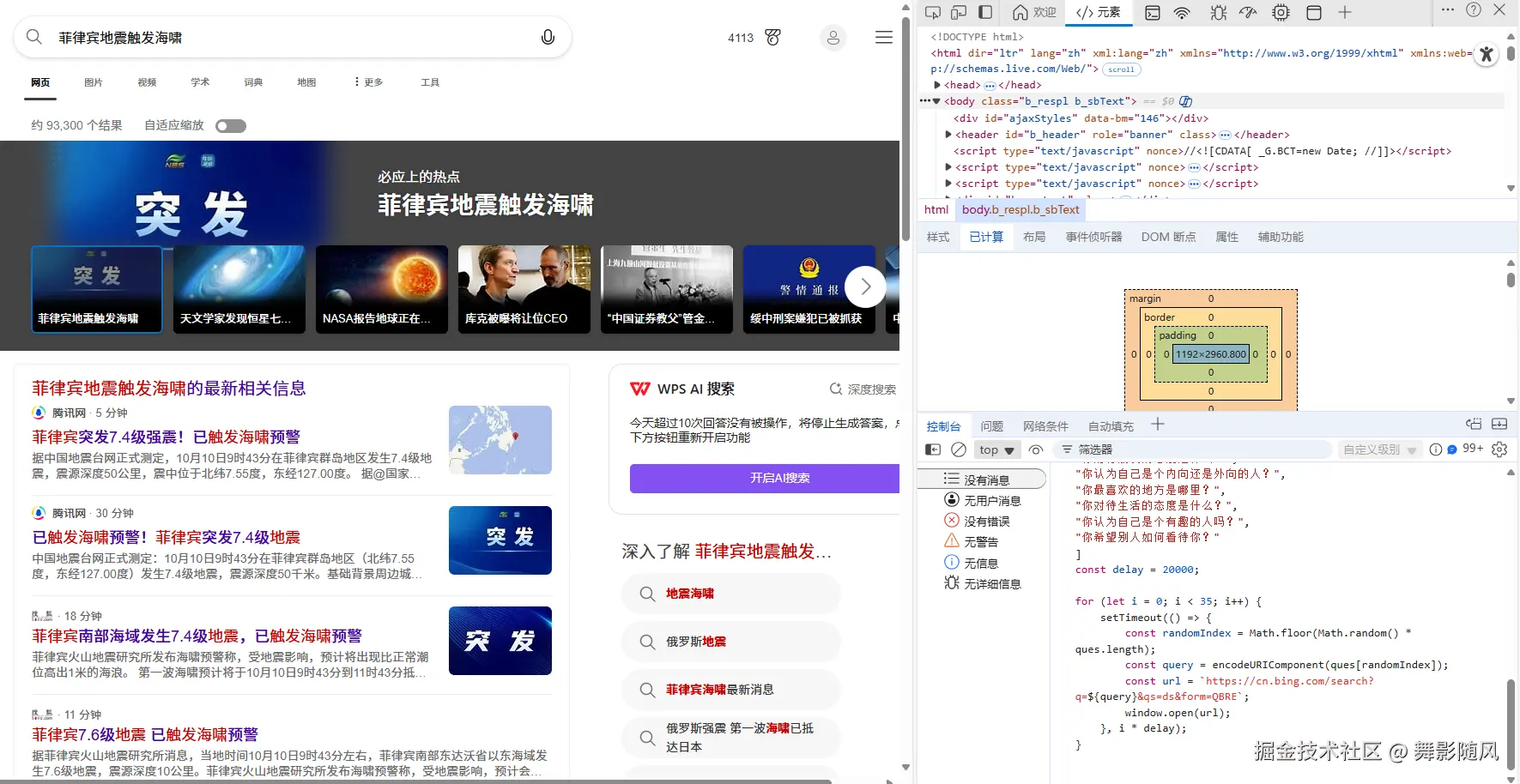1520x784 pixels.
Task: Undock quick view with move icon
Action: pyautogui.click(x=1474, y=424)
